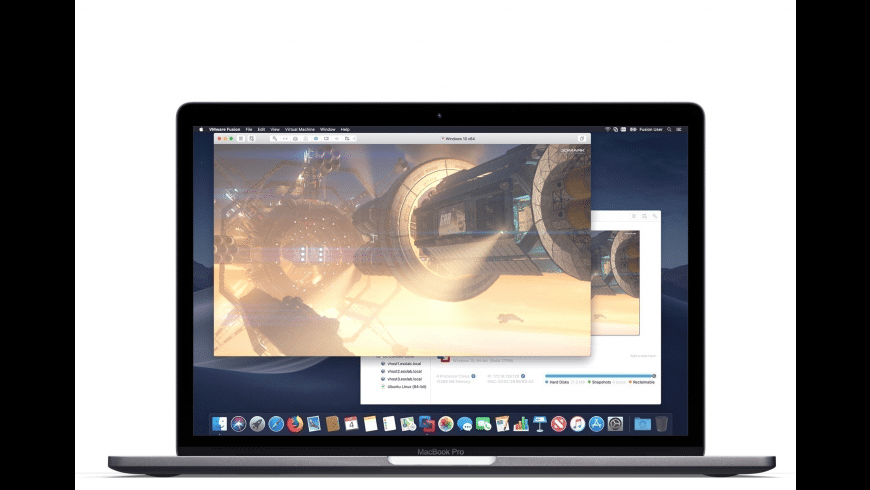Viewport: 870px width, 490px height.
Task: Open the Window menu
Action: (328, 129)
